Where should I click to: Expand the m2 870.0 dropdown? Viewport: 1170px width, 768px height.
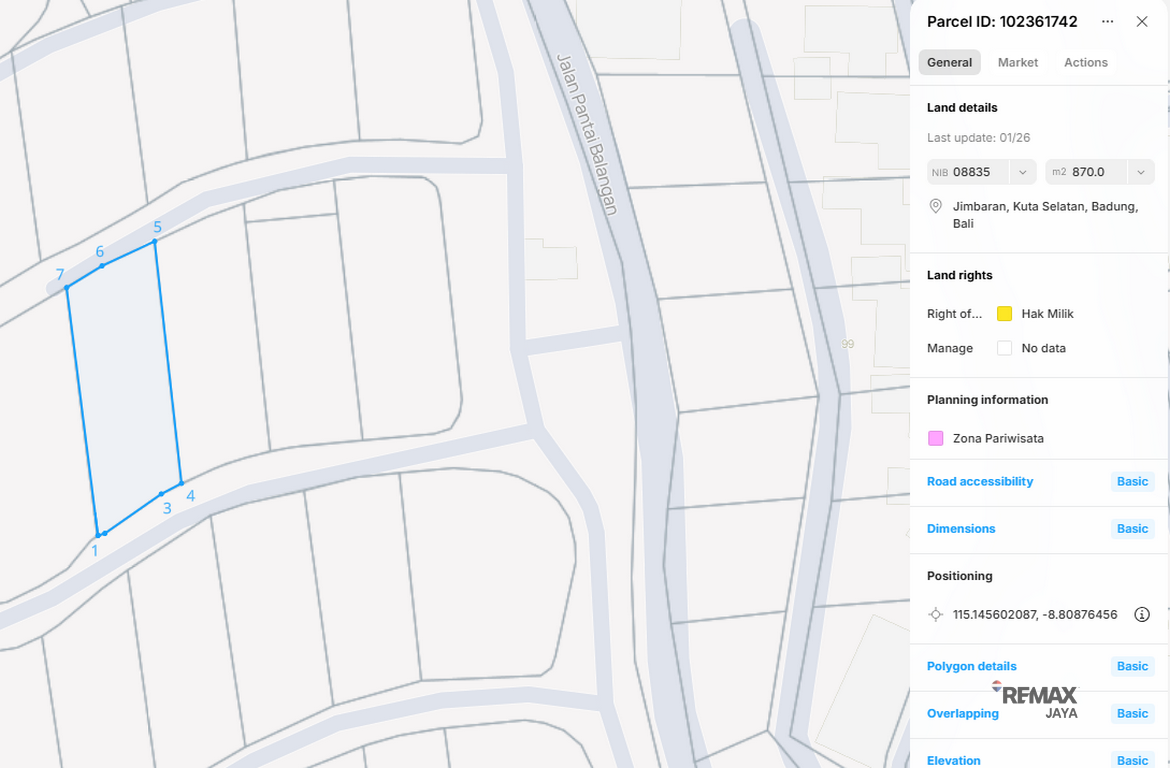pos(1141,172)
